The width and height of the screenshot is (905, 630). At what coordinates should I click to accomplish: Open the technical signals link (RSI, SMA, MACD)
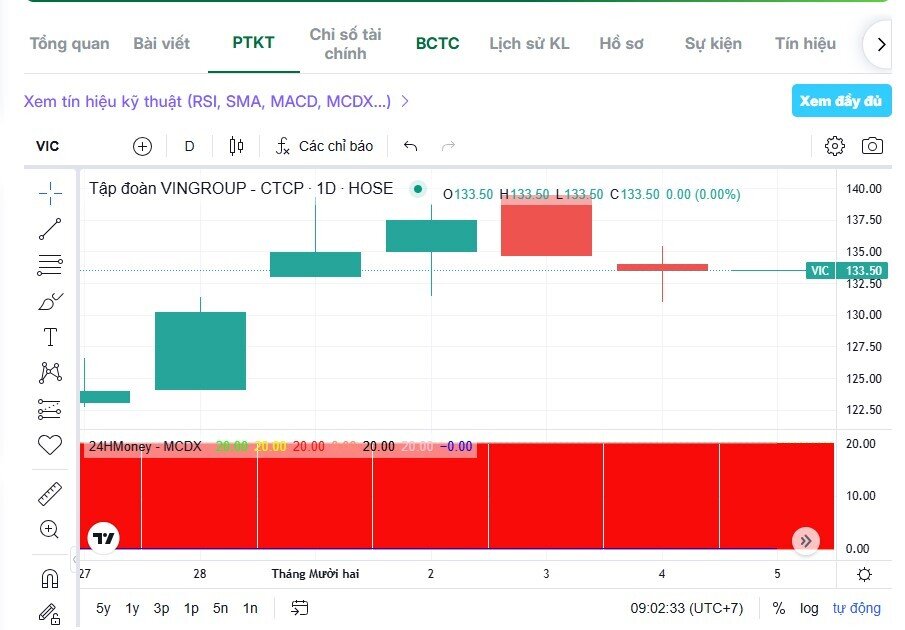pyautogui.click(x=216, y=101)
